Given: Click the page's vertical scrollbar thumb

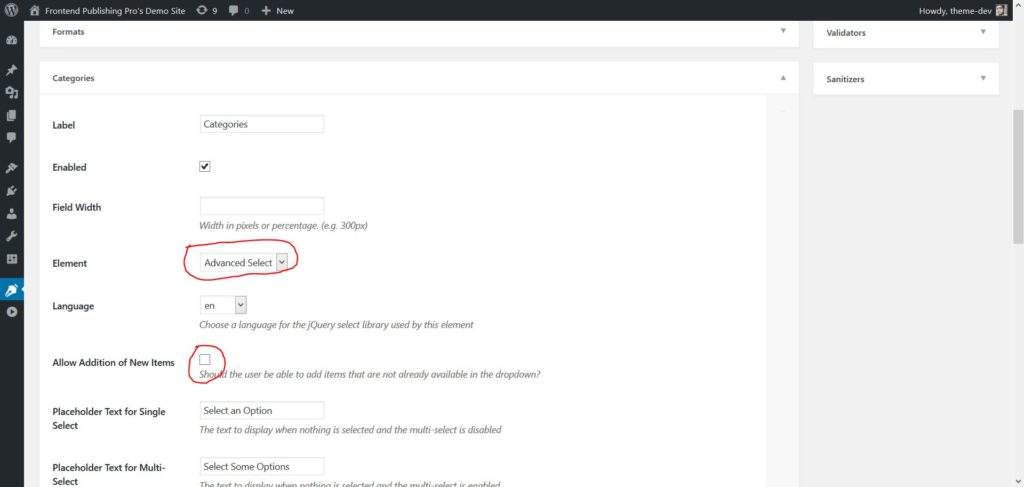Looking at the screenshot, I should coord(1018,176).
